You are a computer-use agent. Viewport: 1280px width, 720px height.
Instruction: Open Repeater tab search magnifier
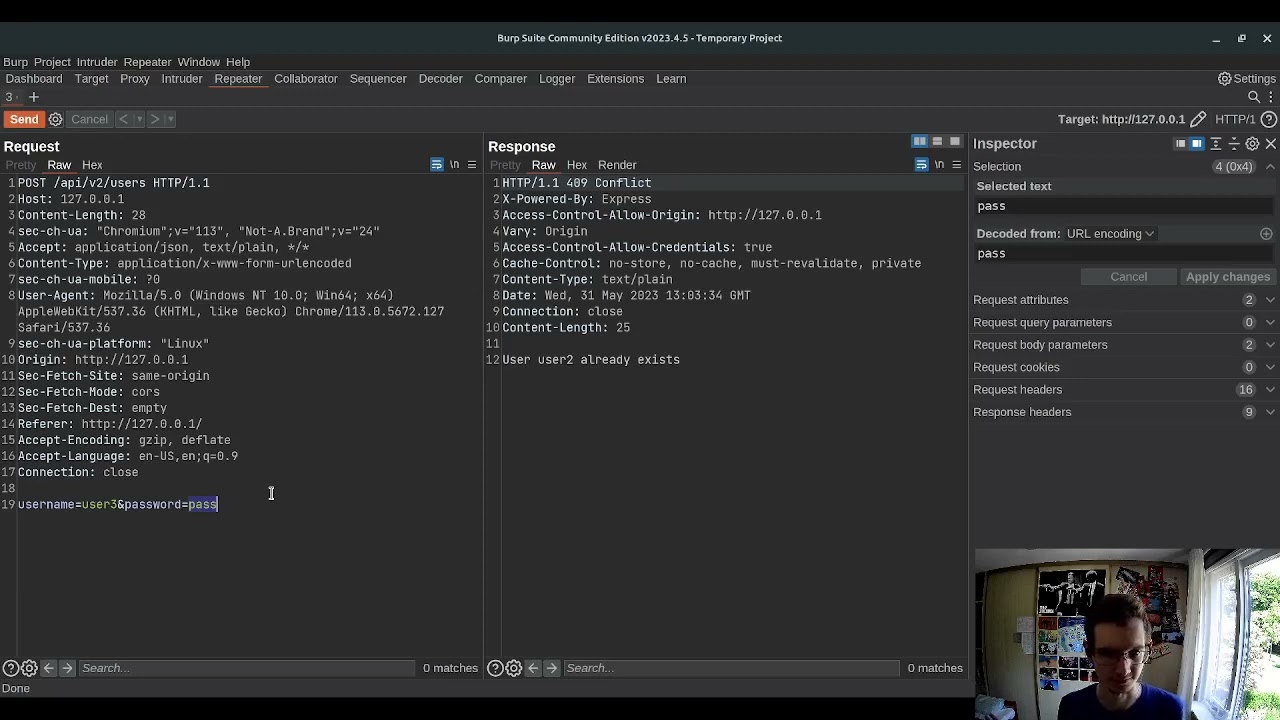point(1254,98)
